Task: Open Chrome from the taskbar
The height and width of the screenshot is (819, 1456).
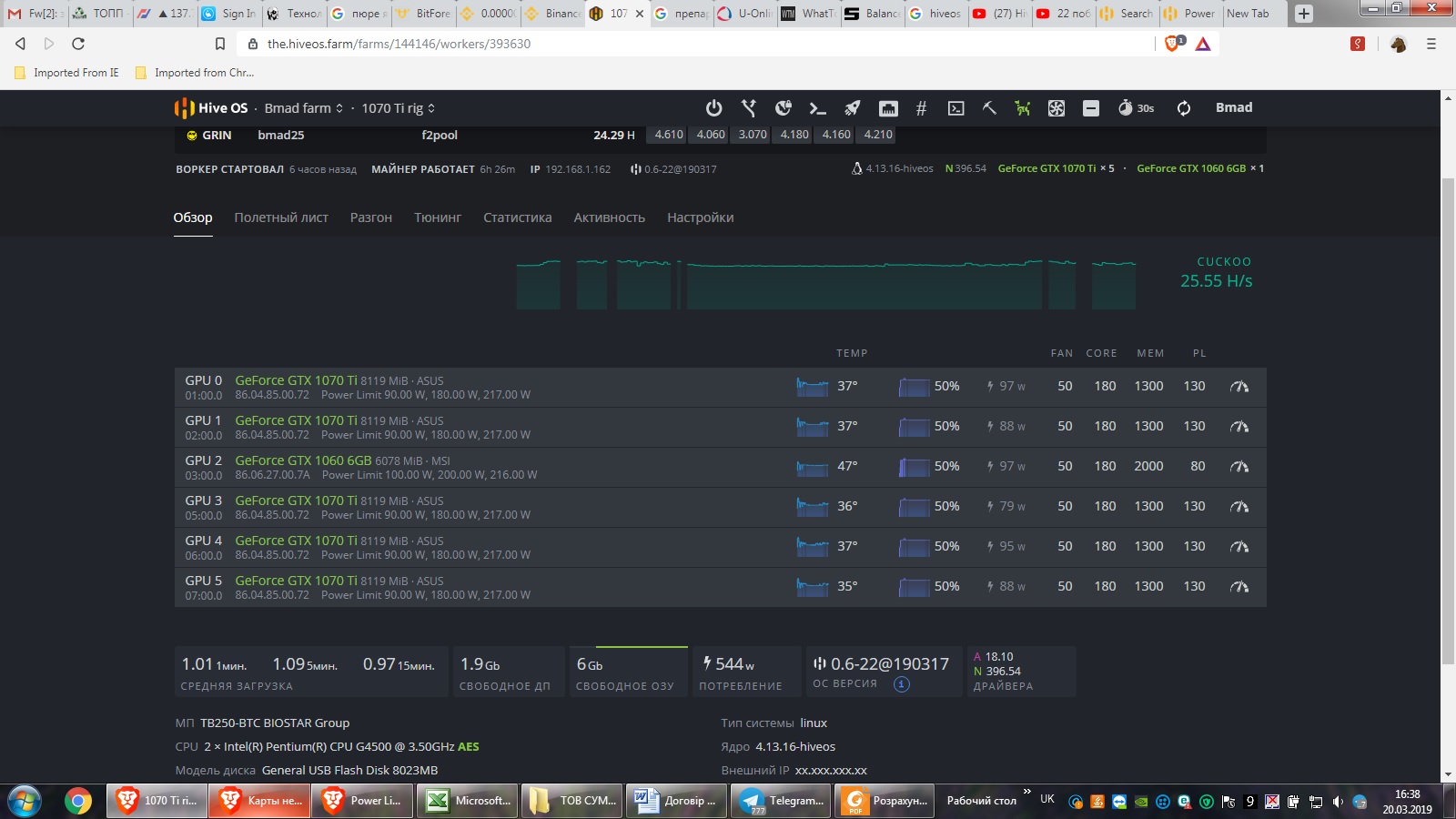Action: coord(78,801)
